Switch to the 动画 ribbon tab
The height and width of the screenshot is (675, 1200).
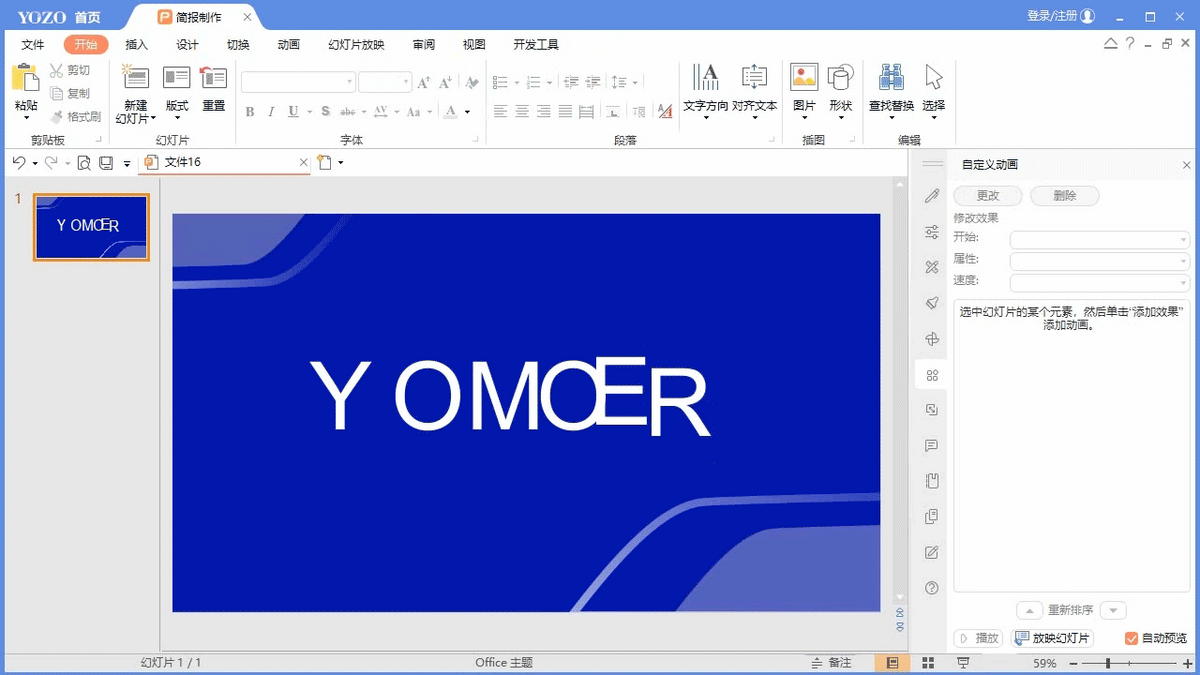289,45
